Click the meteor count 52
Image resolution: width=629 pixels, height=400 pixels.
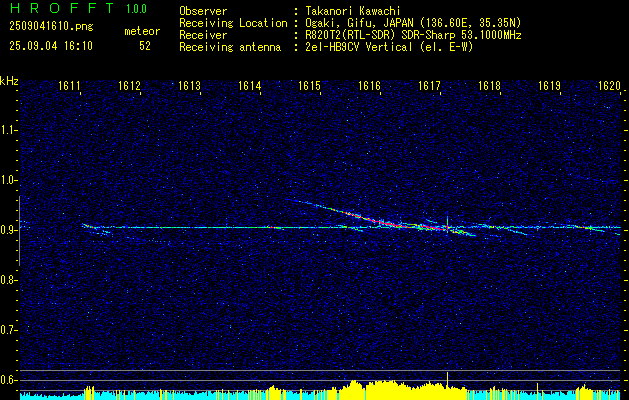tap(145, 46)
